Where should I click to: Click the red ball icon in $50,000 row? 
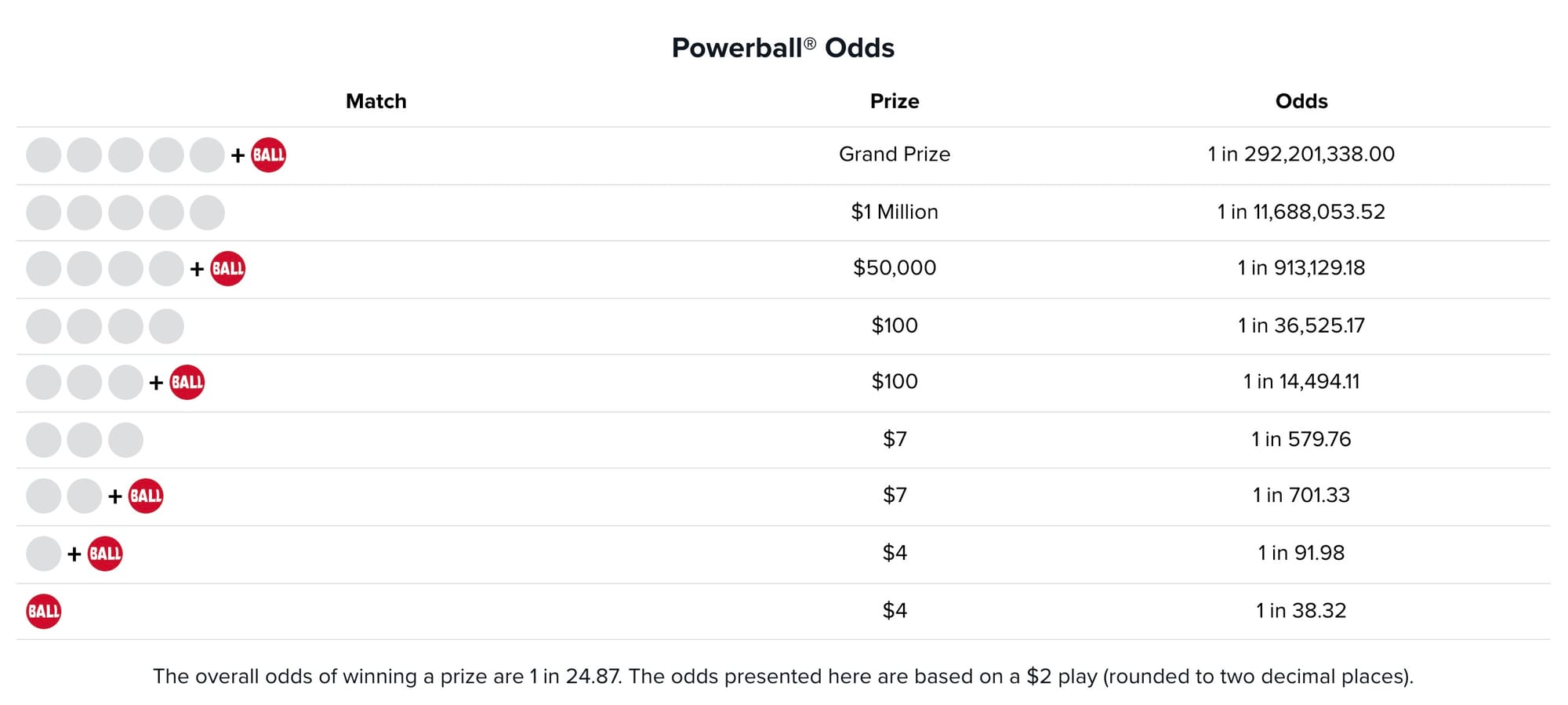click(227, 268)
